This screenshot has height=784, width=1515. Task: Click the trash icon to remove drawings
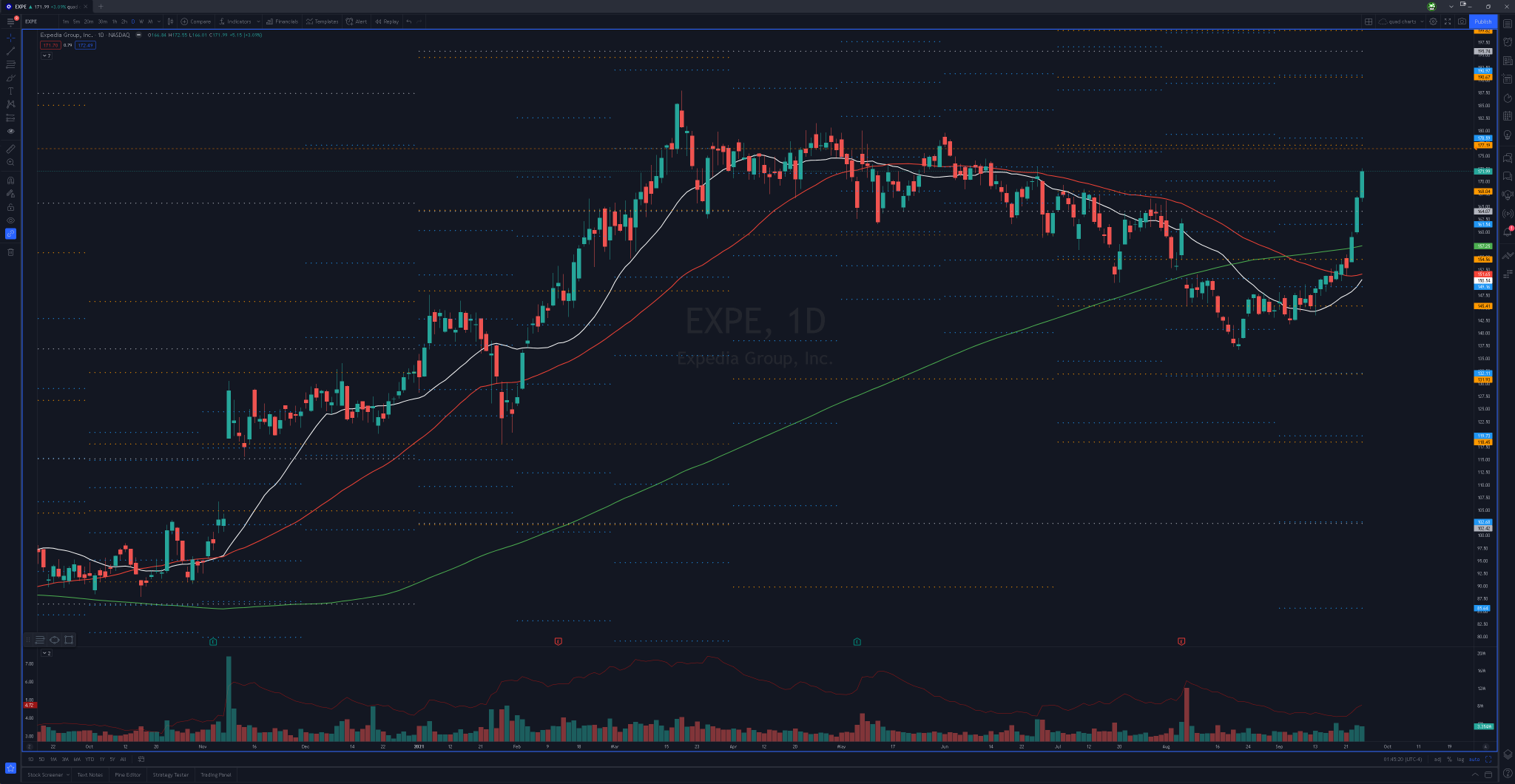click(x=10, y=252)
